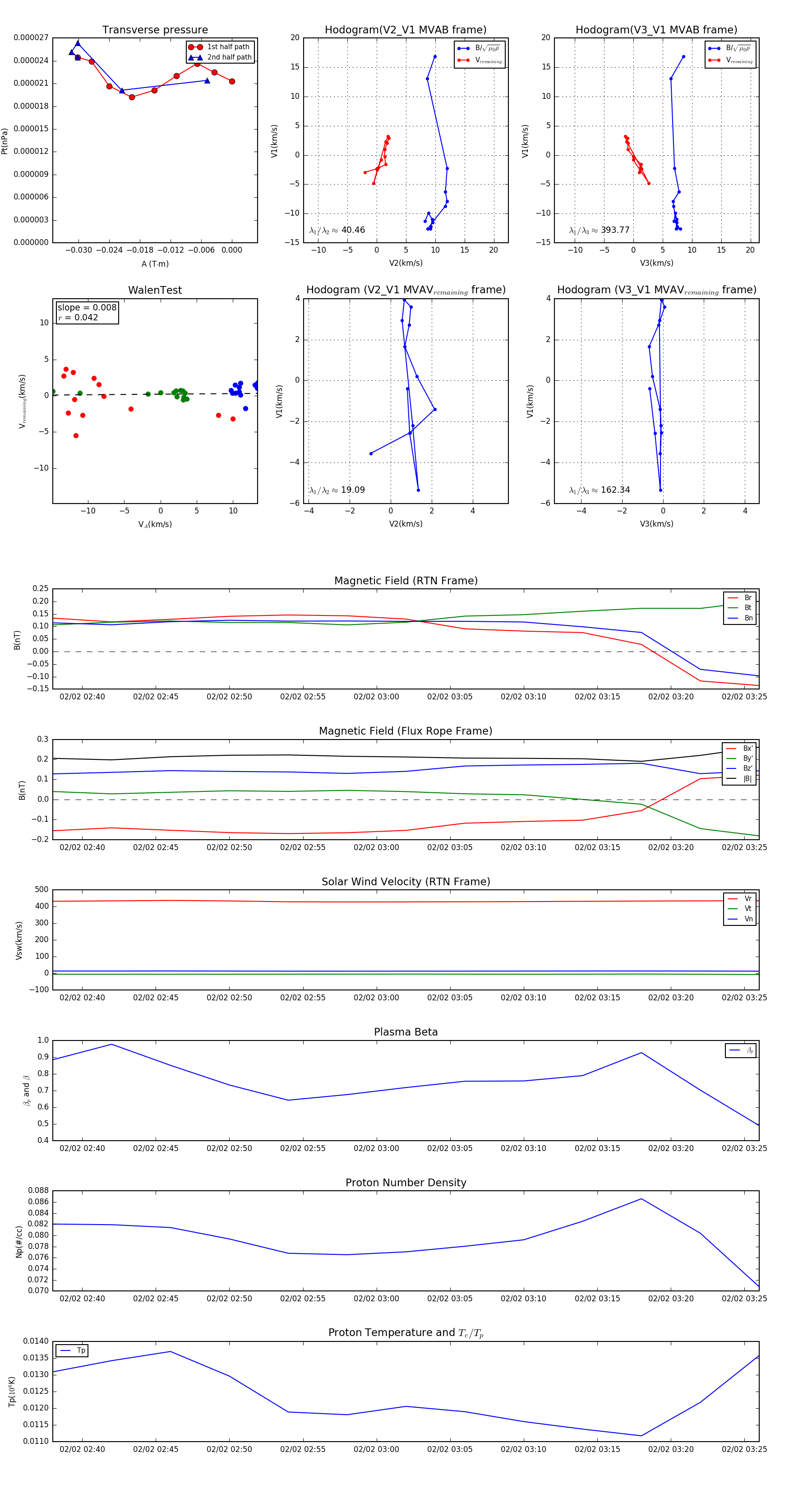Click the "500" tick on solar wind axis
The image size is (812, 1489).
[42, 890]
